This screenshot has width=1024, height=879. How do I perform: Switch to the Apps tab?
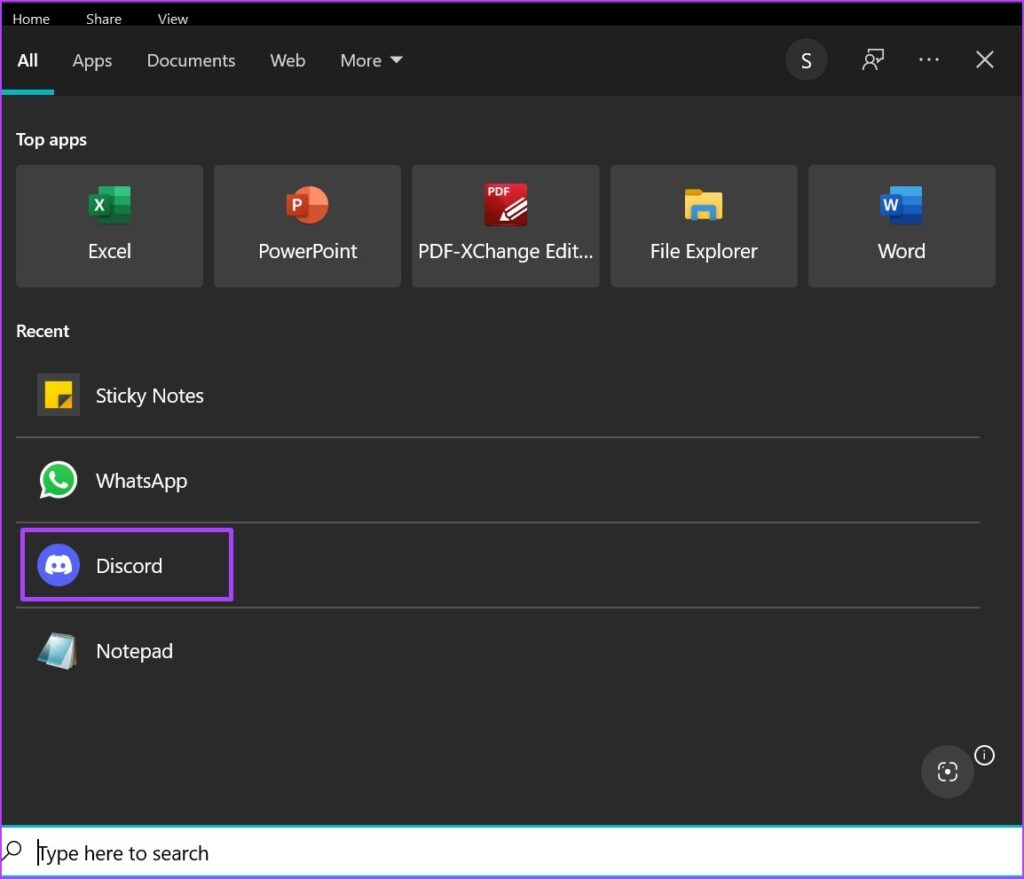(x=92, y=61)
